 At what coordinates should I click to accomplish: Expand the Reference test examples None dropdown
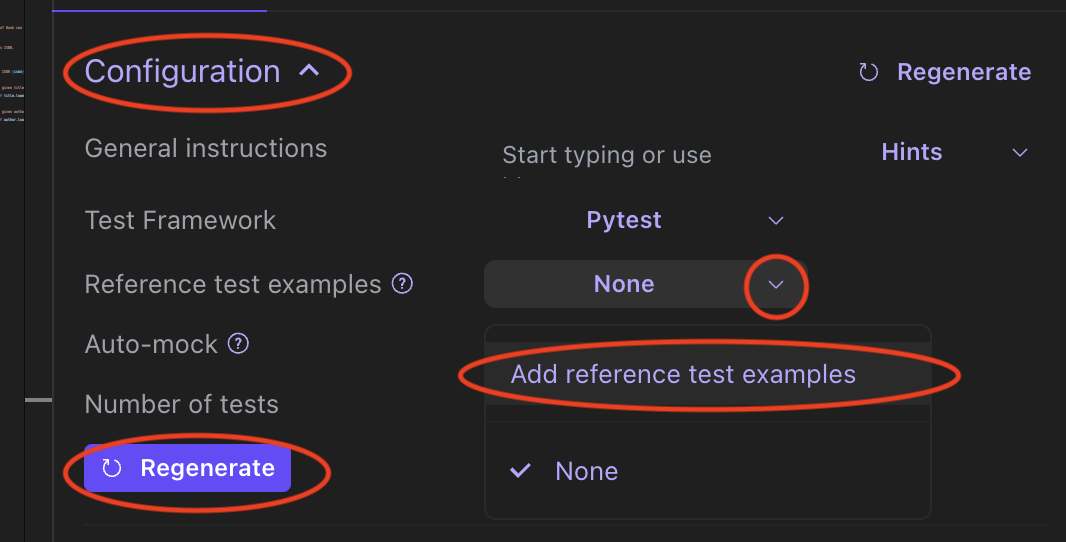click(x=644, y=284)
